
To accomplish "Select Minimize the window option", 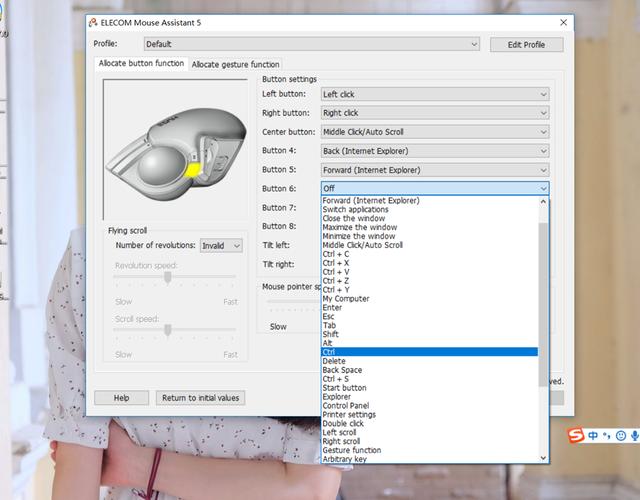I will click(430, 236).
